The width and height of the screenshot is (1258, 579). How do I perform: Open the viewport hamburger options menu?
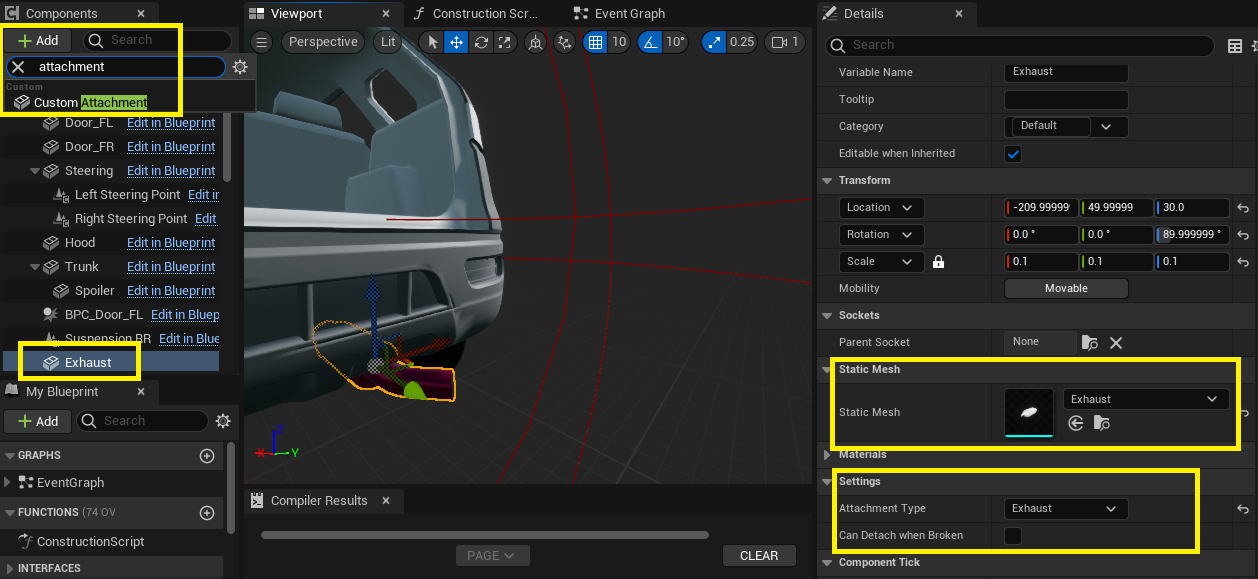click(x=261, y=42)
